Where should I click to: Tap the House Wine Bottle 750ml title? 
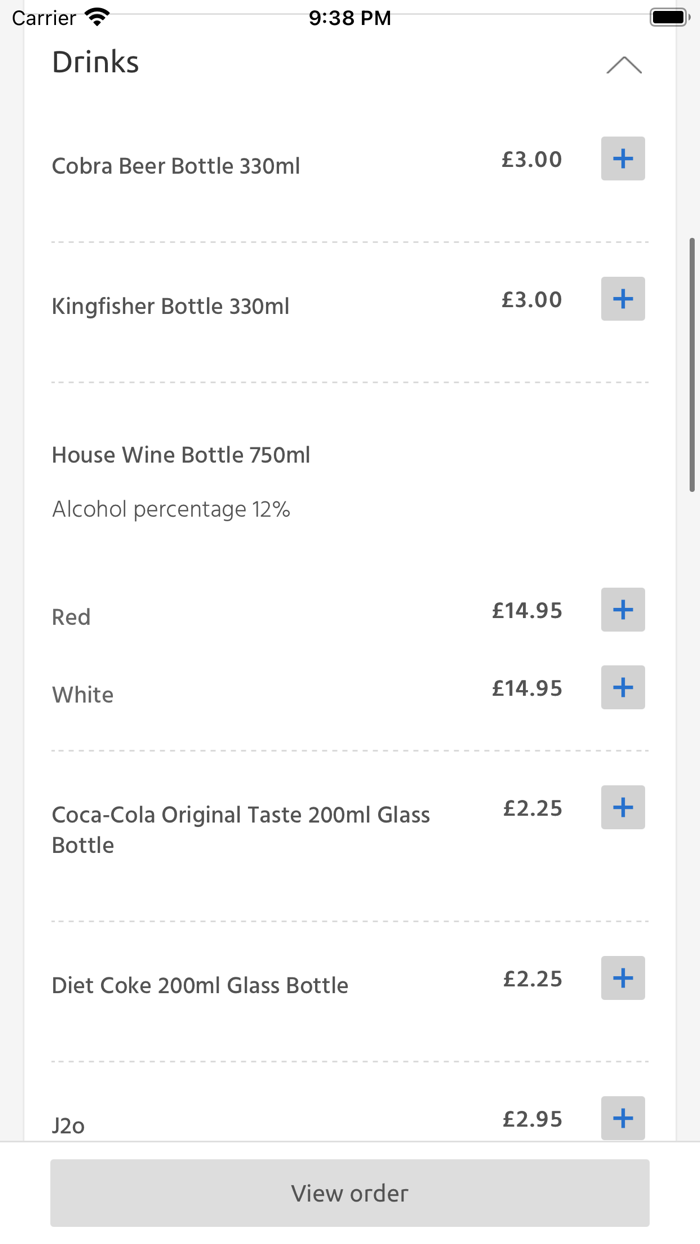181,455
